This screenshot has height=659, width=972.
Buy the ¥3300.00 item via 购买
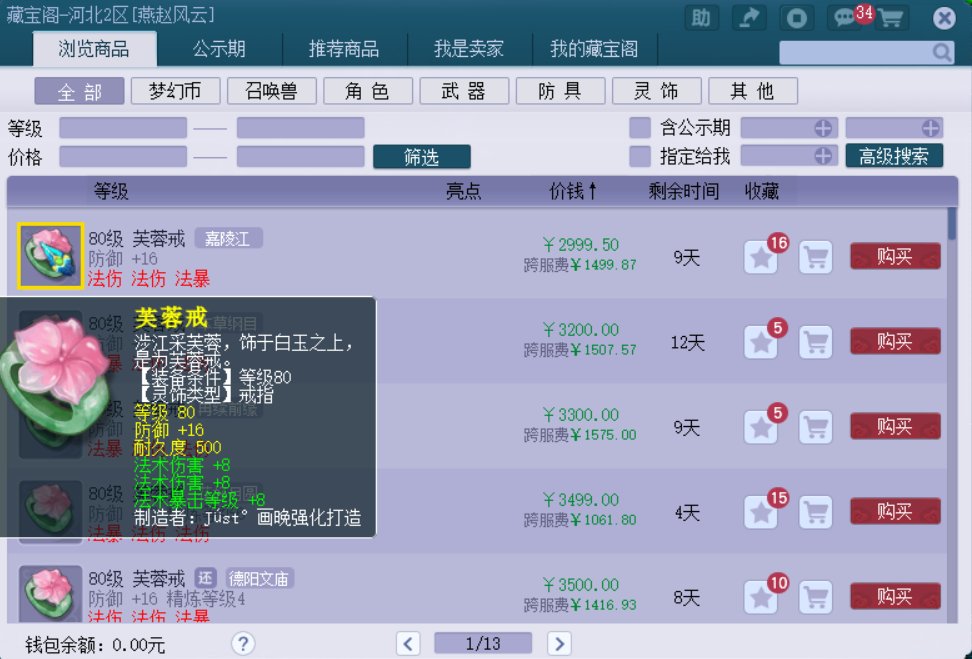(x=895, y=426)
